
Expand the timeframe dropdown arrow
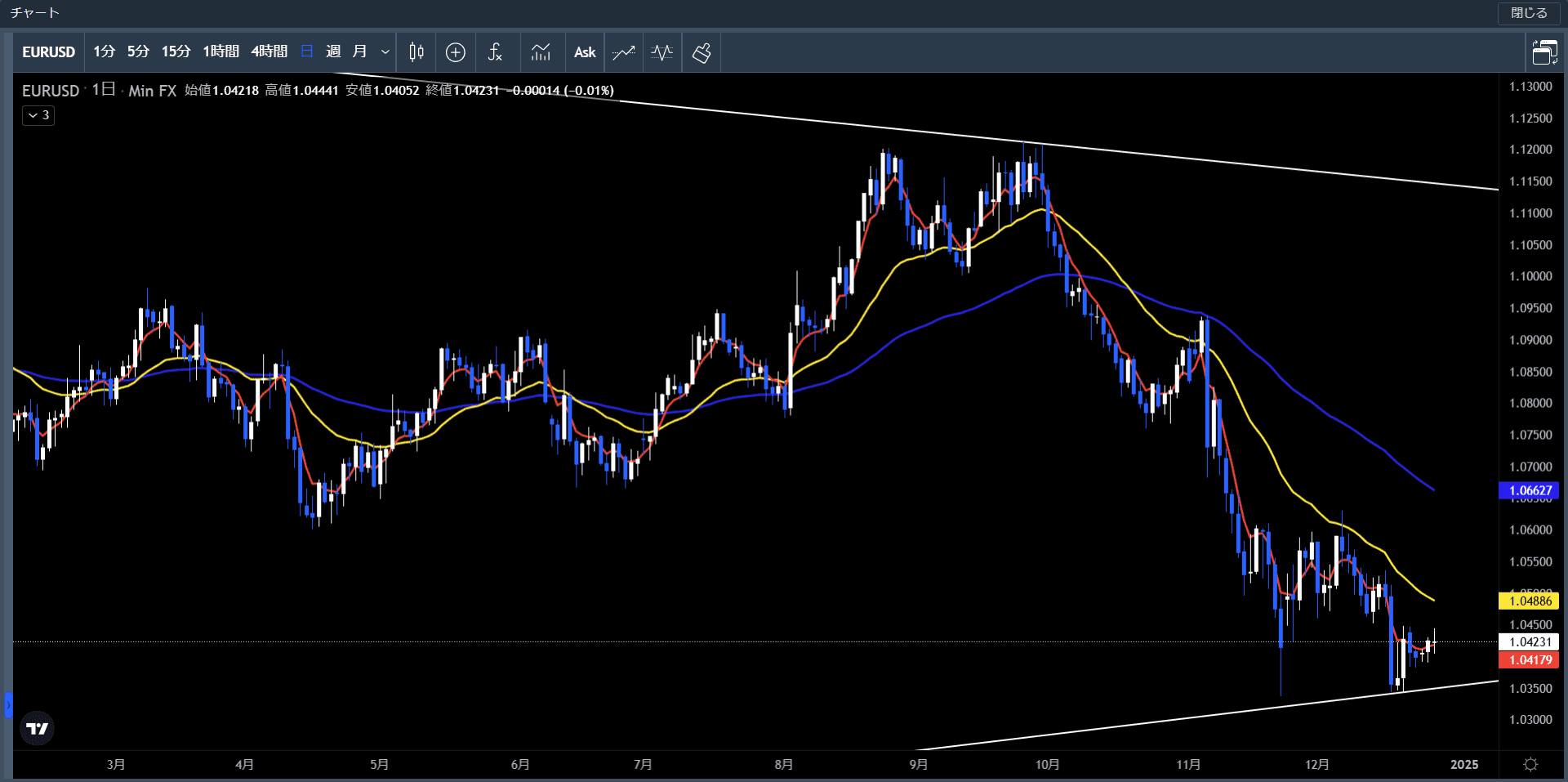coord(385,52)
